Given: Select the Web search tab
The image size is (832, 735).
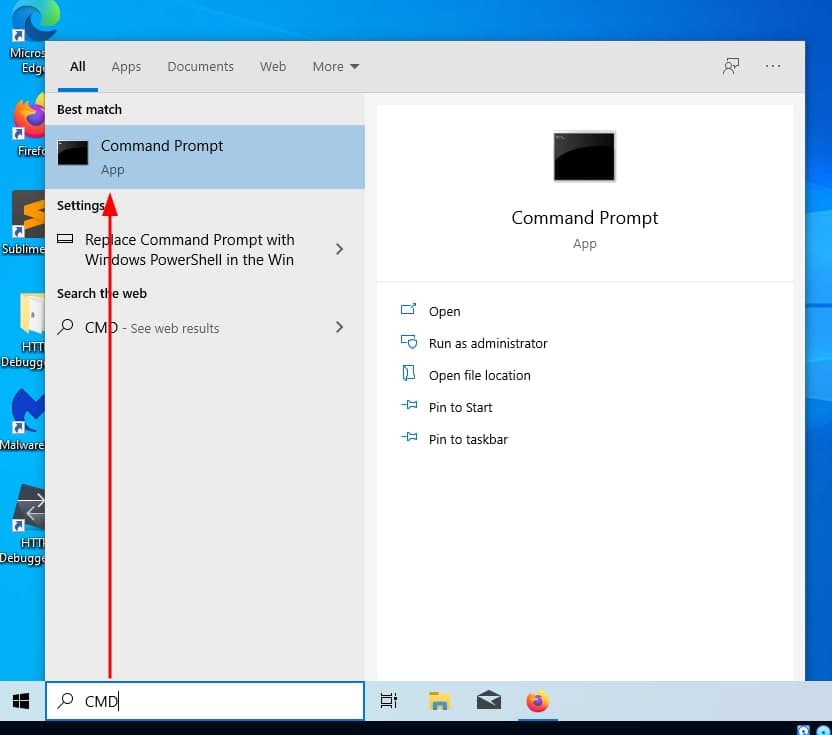Looking at the screenshot, I should (x=273, y=67).
